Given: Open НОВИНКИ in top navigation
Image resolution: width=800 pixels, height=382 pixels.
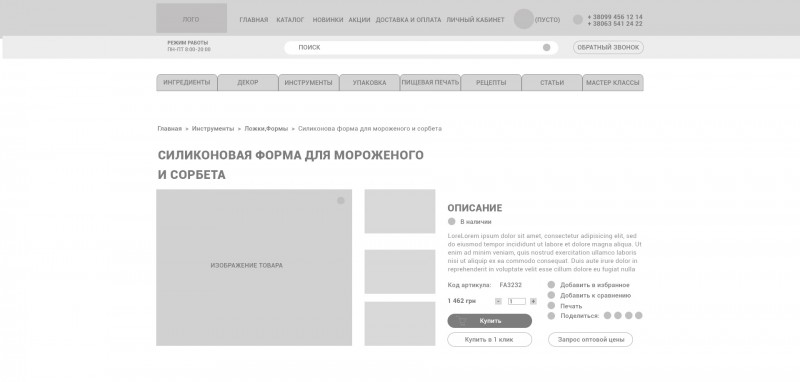Looking at the screenshot, I should (x=328, y=20).
